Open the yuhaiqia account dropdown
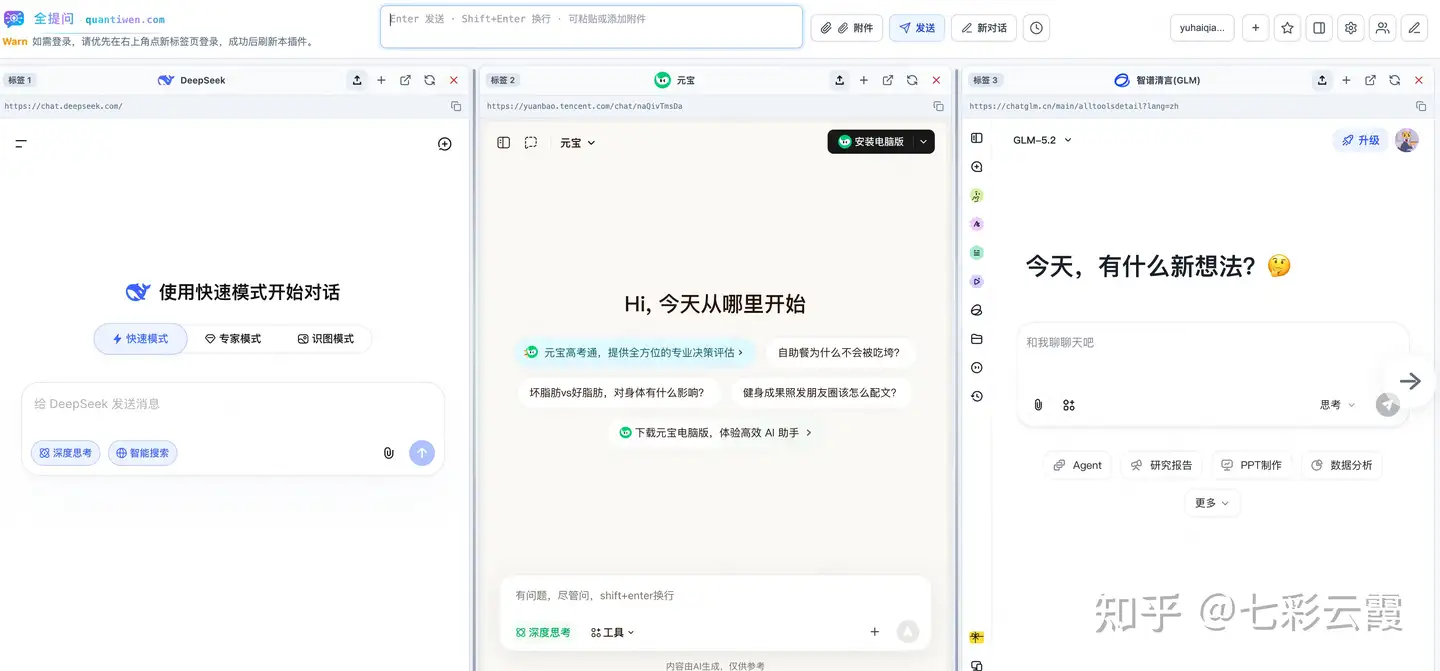This screenshot has height=671, width=1440. (1202, 28)
